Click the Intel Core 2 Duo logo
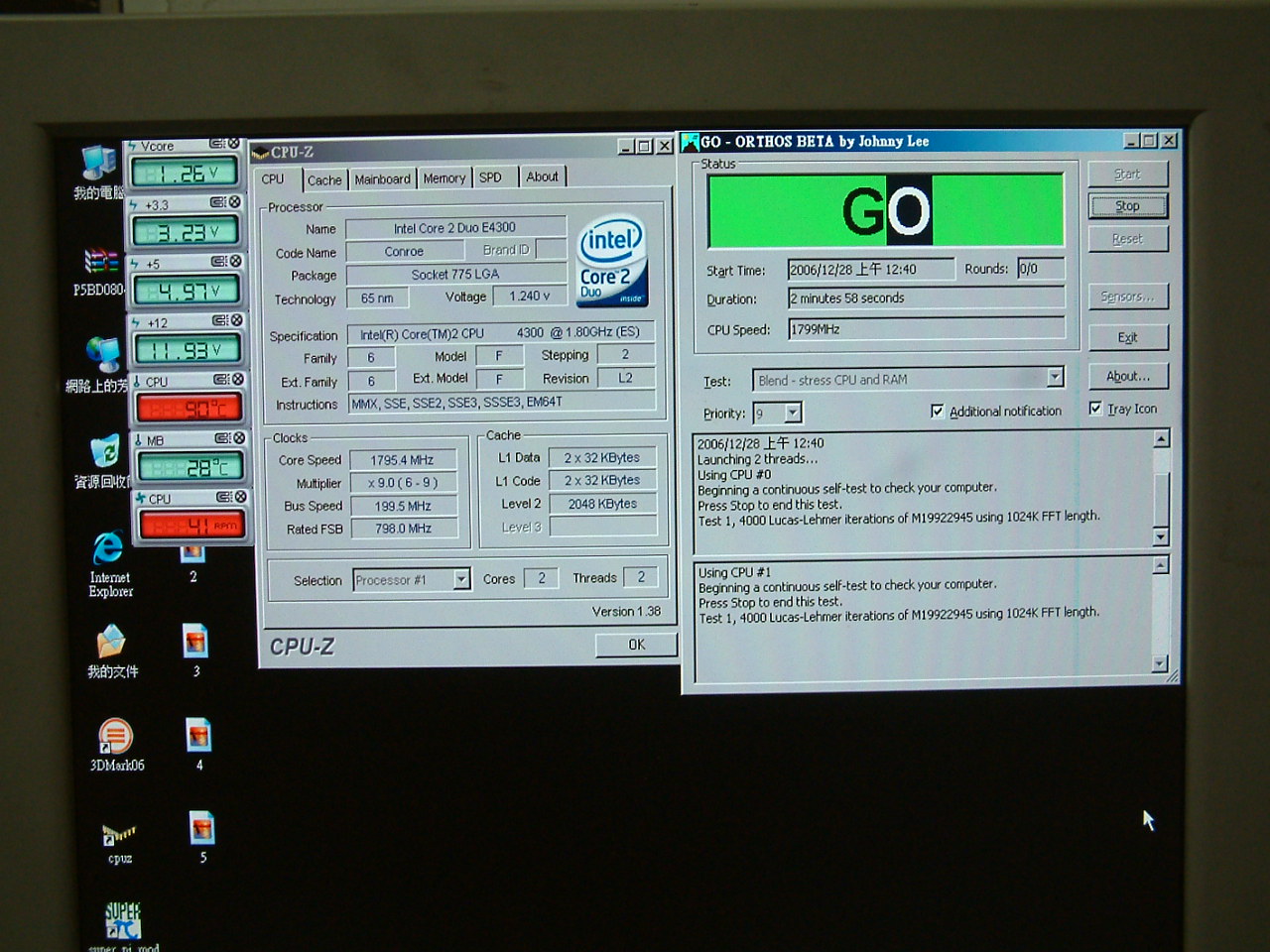Viewport: 1270px width, 952px height. click(x=611, y=262)
